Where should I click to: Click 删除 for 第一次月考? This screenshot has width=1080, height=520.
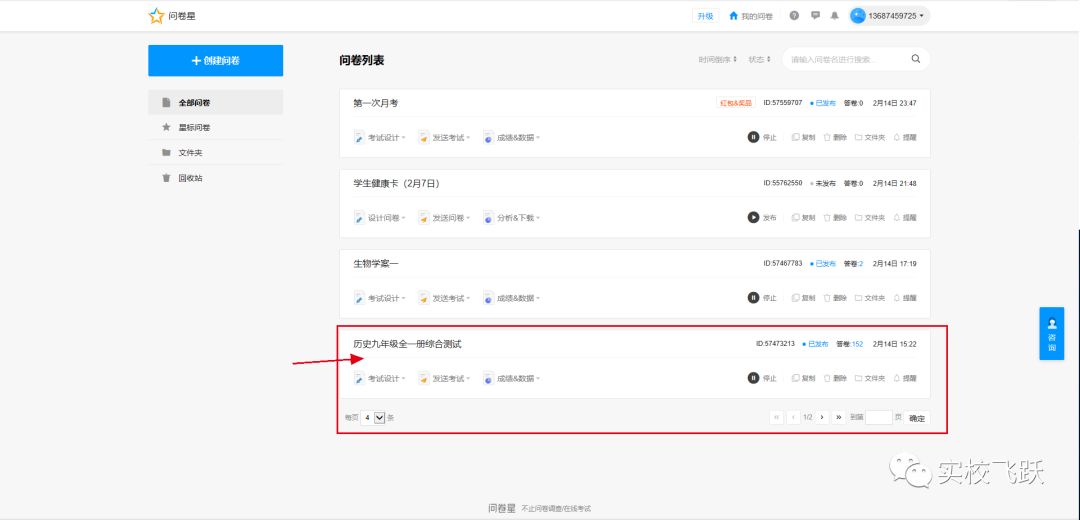click(835, 137)
